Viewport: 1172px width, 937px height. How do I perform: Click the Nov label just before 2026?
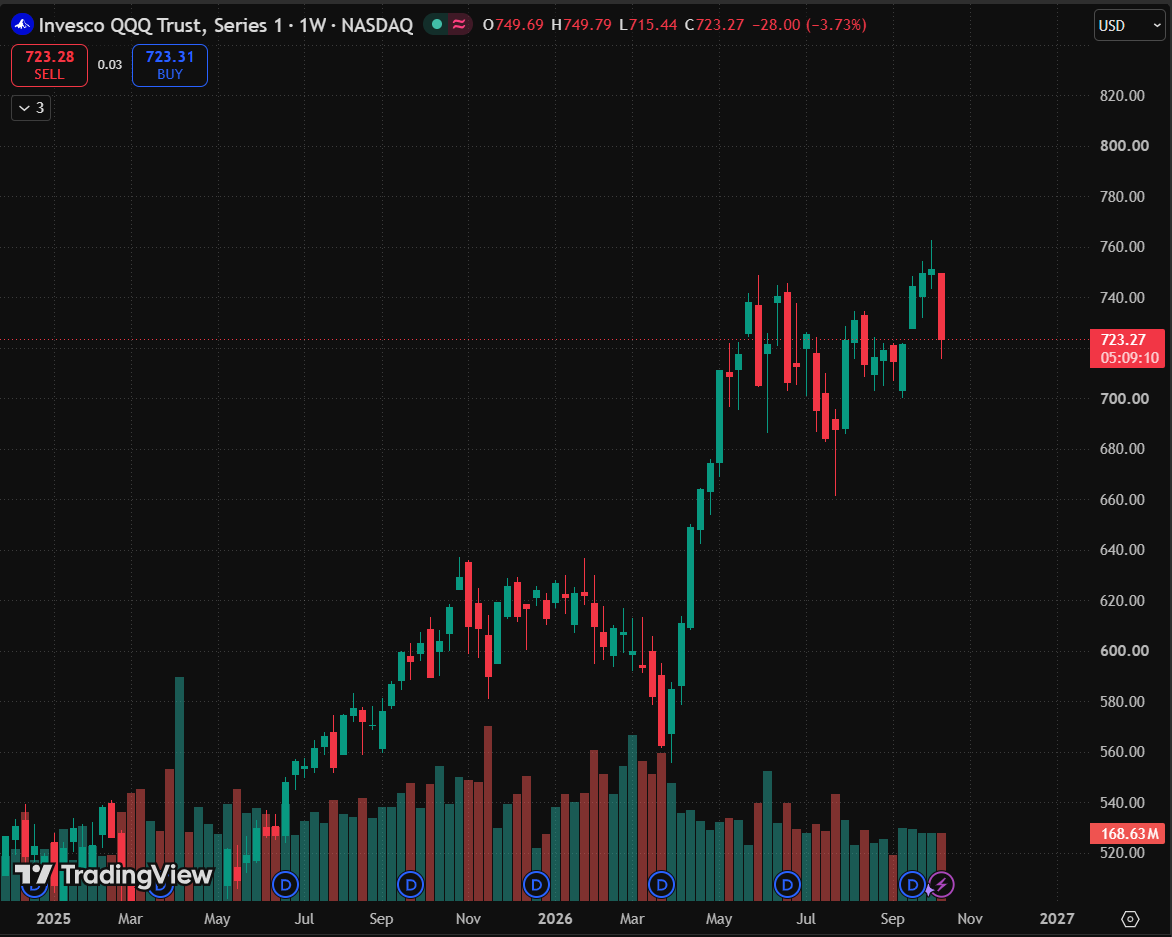coord(468,918)
